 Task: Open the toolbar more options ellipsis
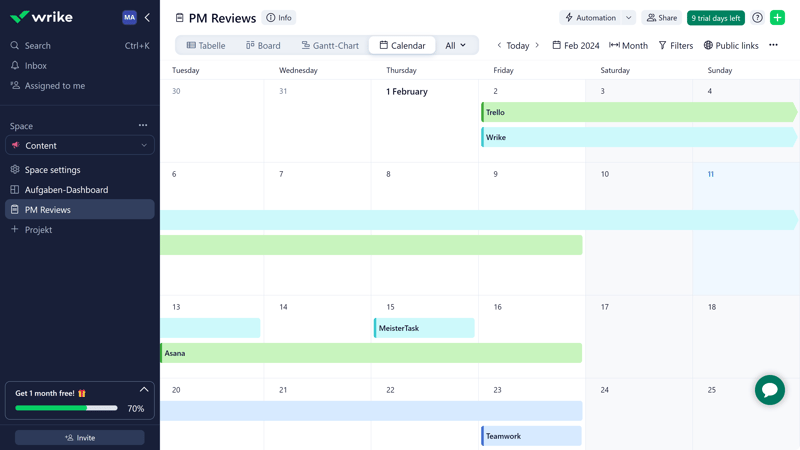coord(773,45)
